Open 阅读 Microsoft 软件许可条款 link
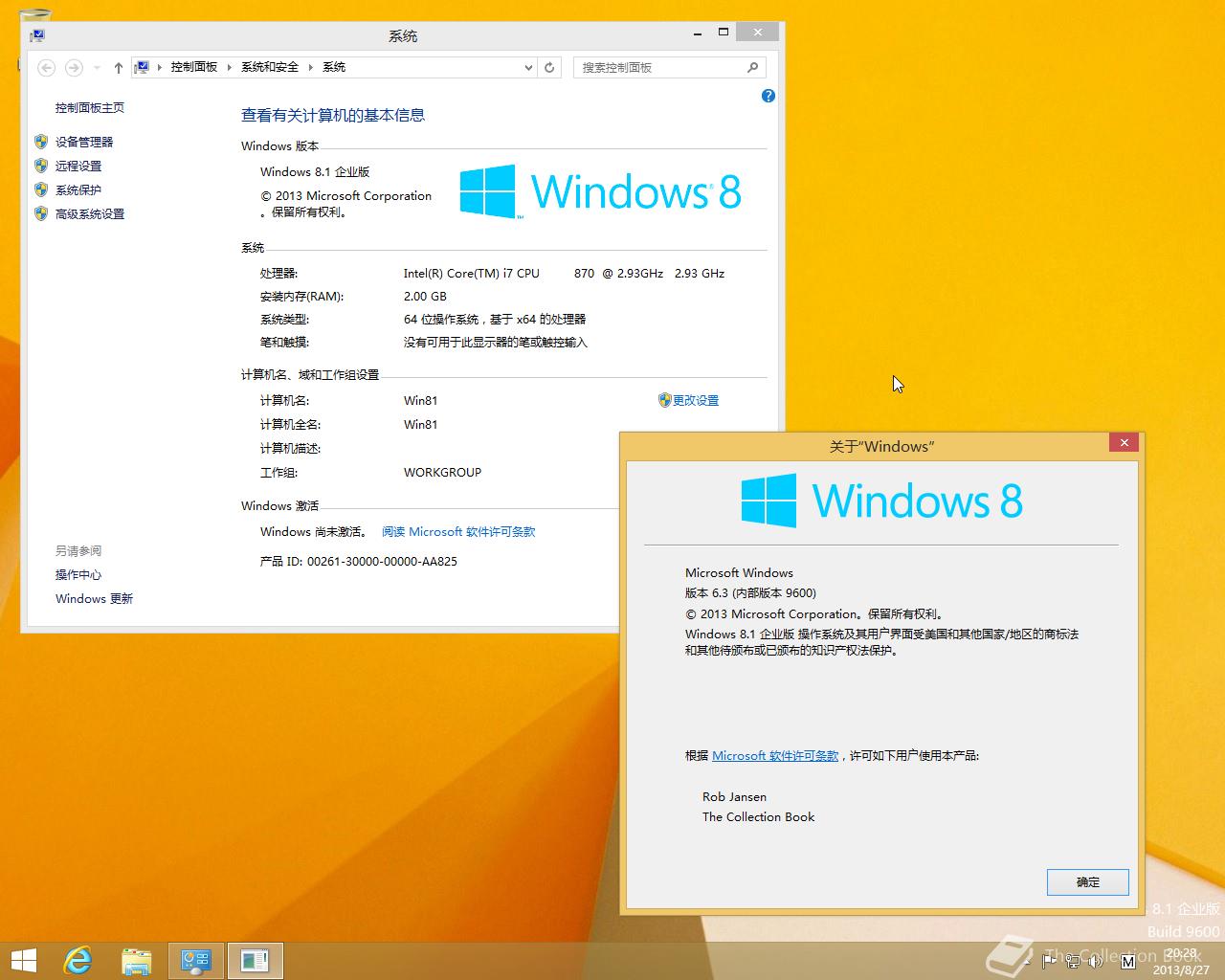Screen dimensions: 1225x980 click(x=458, y=531)
